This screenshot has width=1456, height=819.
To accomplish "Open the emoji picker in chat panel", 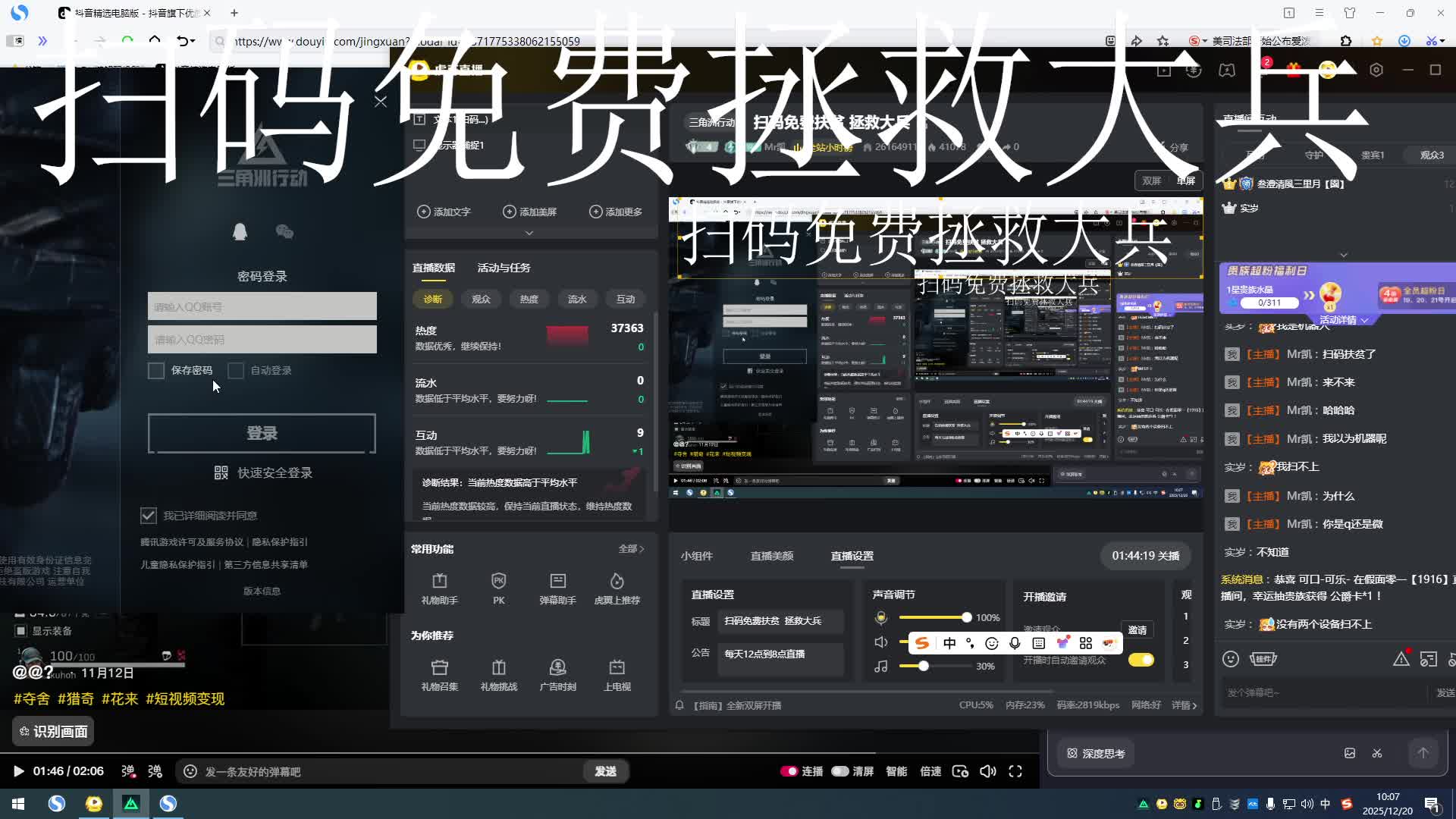I will point(1230,659).
